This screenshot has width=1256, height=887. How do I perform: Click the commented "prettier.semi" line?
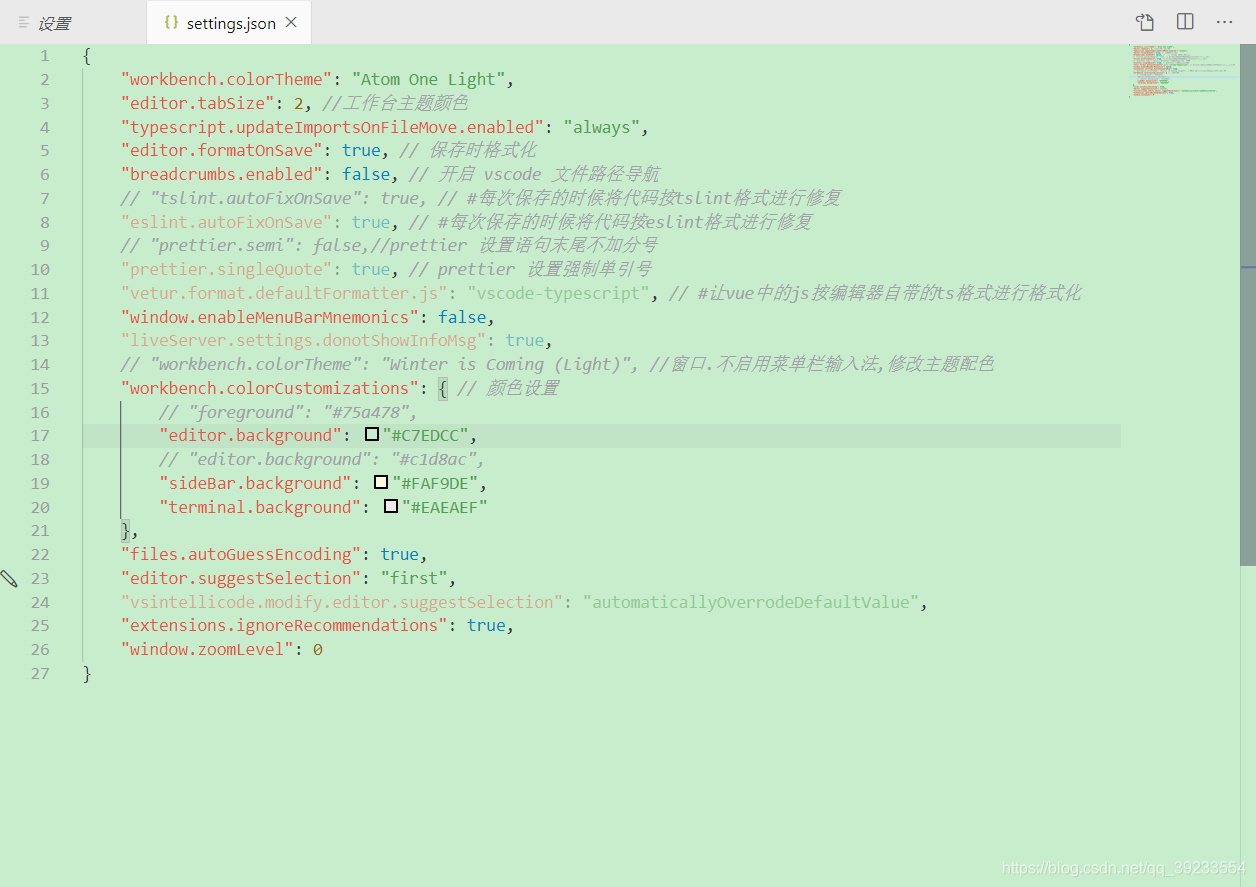[389, 245]
